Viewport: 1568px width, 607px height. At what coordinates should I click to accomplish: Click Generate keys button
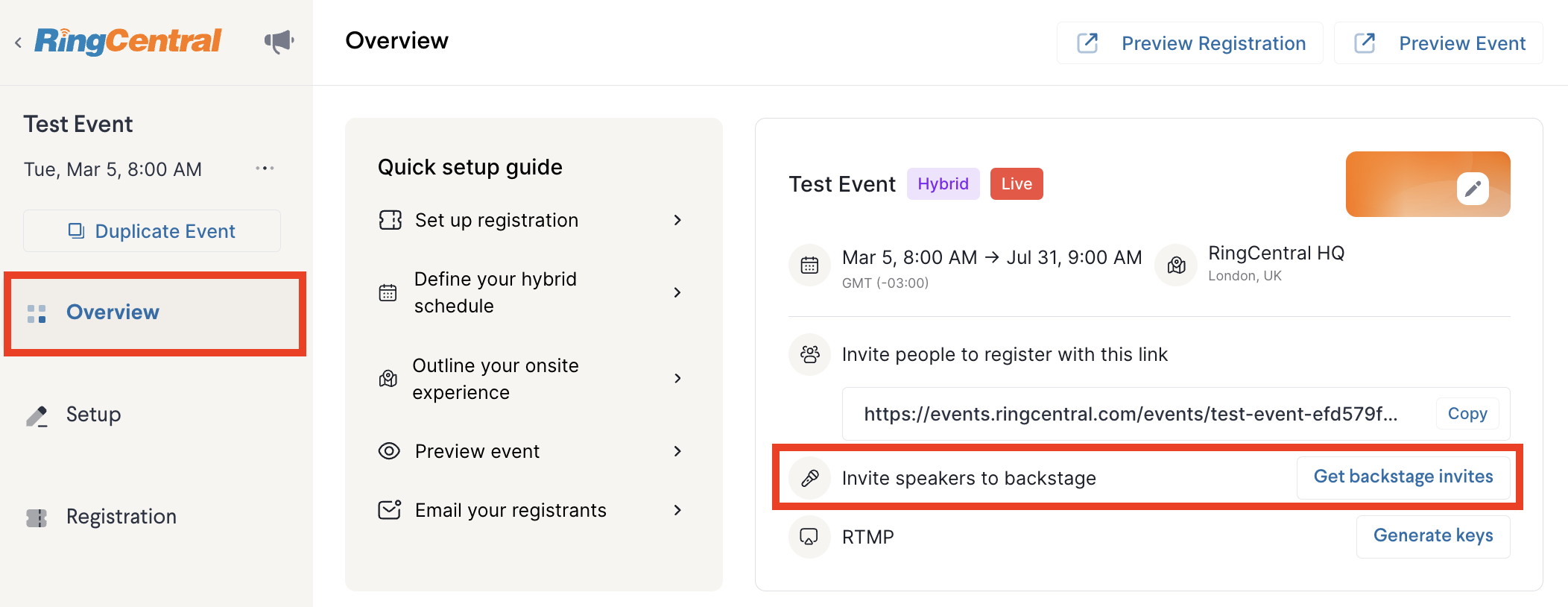(1433, 536)
